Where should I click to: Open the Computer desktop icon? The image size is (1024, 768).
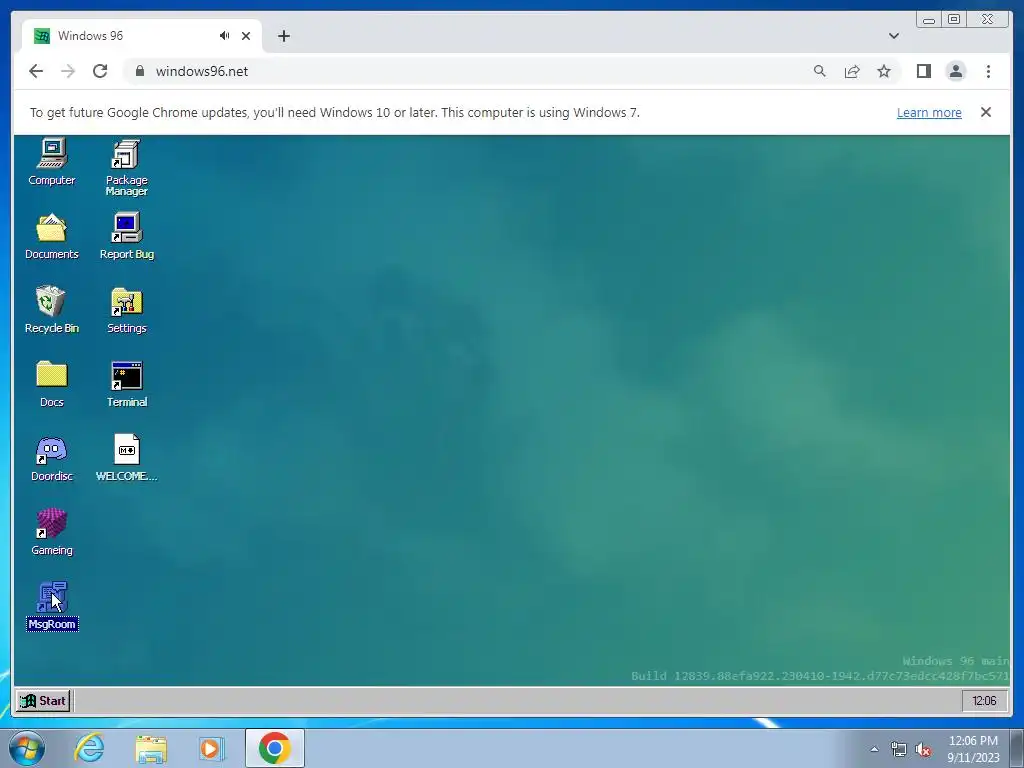point(52,161)
